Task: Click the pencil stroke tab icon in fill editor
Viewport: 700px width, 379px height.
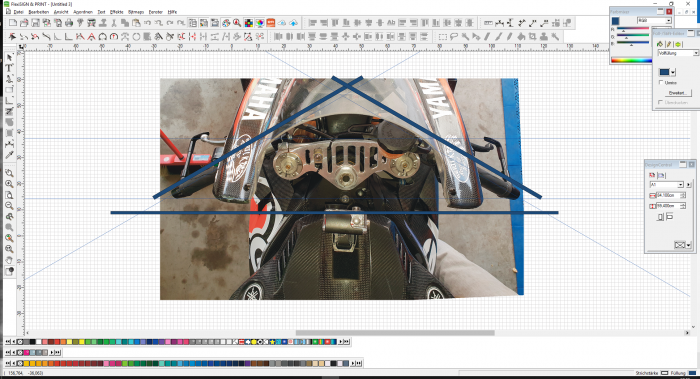Action: [669, 44]
